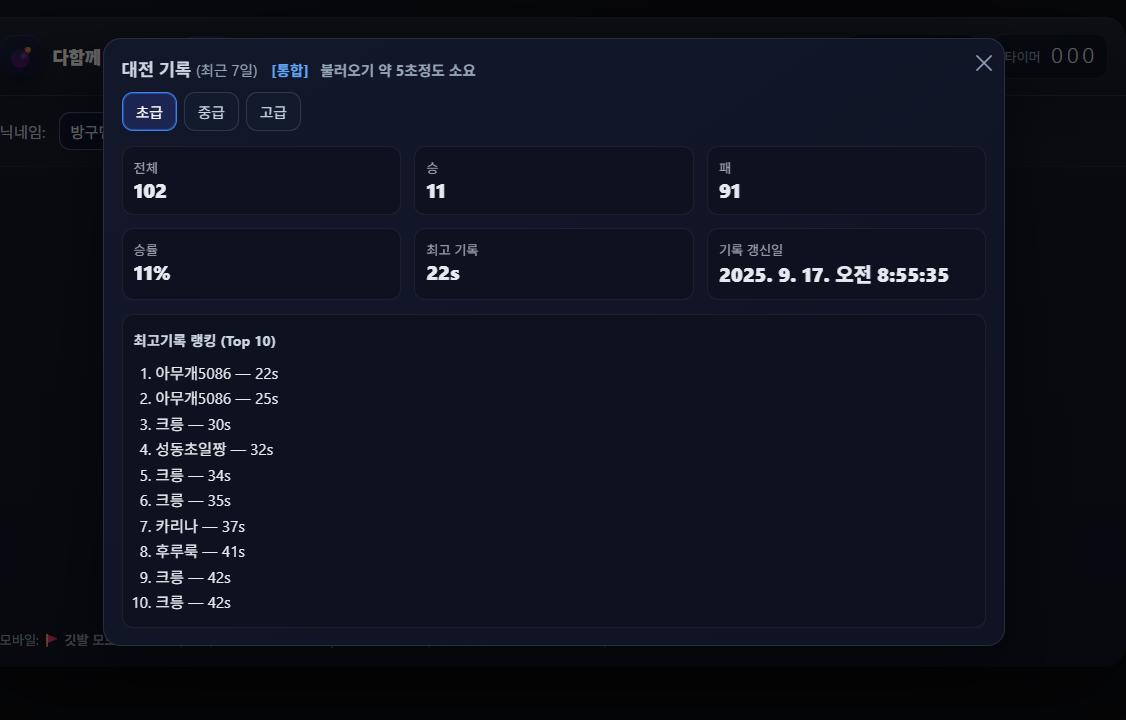Click the 기록 갱신일 date card

(x=846, y=263)
